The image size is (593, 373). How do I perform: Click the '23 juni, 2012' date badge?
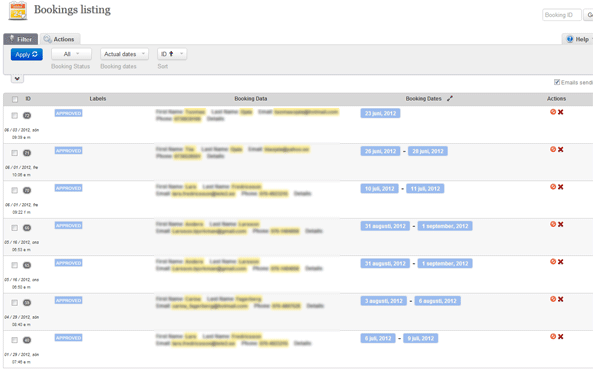tap(380, 113)
